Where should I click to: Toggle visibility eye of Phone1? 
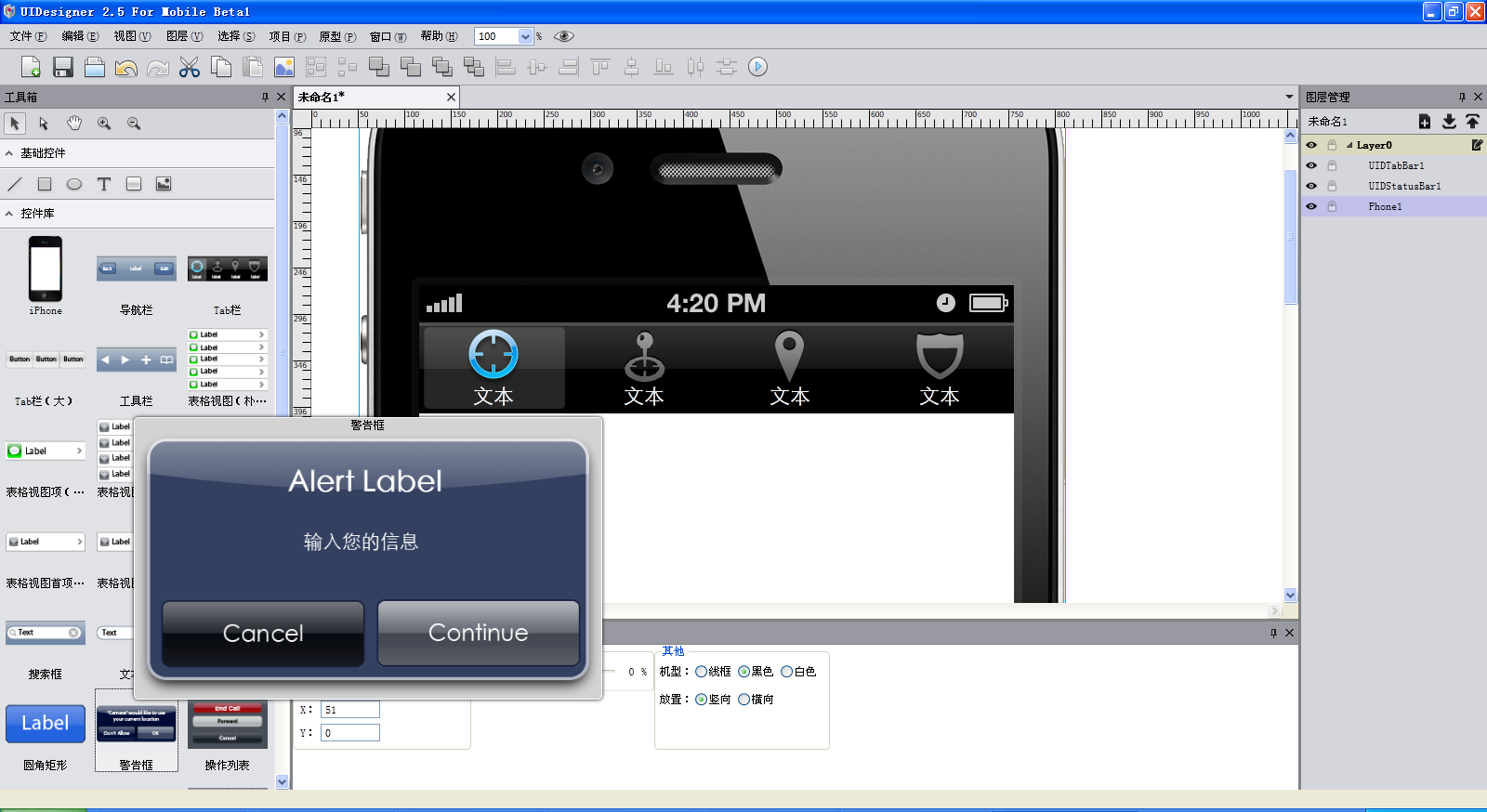click(x=1311, y=206)
